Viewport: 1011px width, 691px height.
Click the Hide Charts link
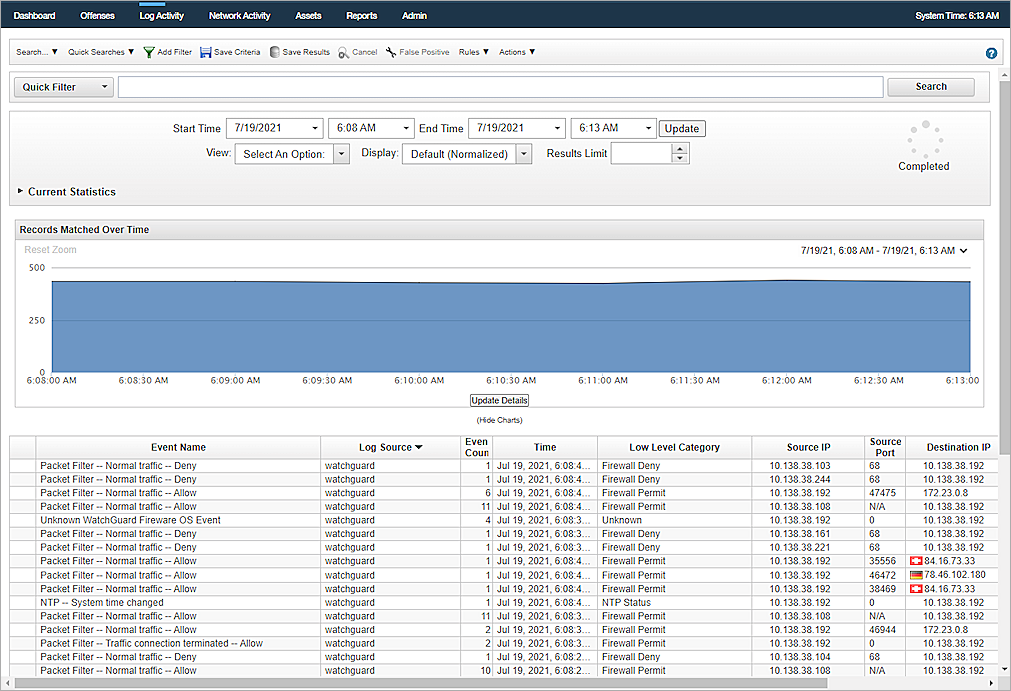click(x=499, y=420)
